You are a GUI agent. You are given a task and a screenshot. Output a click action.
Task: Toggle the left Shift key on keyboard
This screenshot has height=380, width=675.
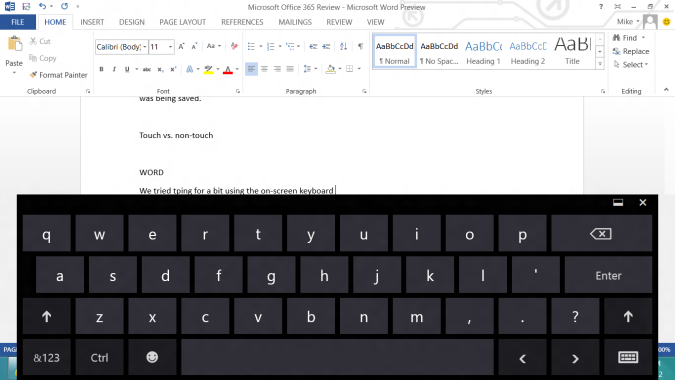(x=46, y=317)
